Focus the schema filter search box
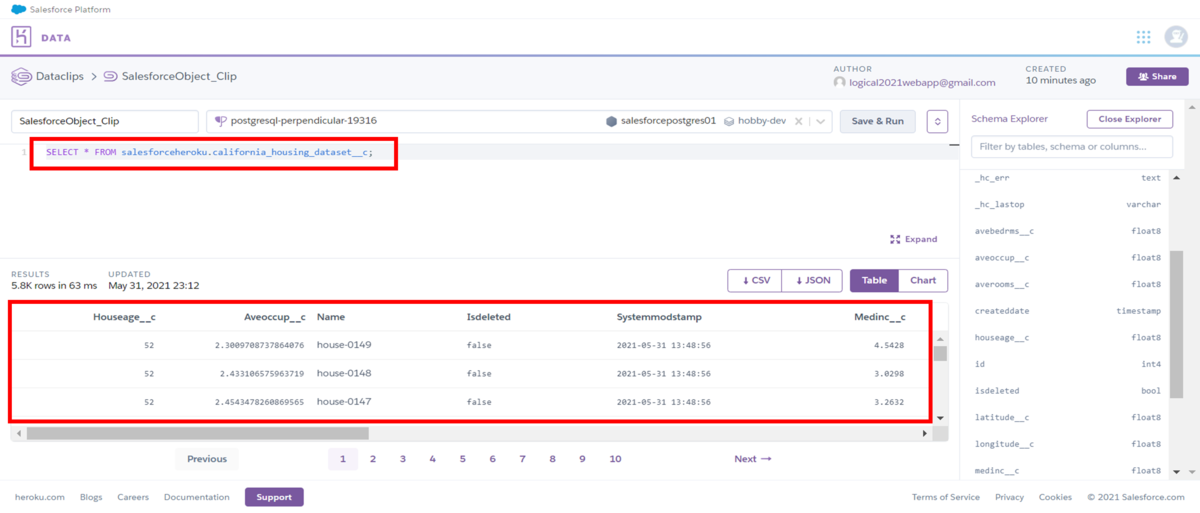Image resolution: width=1200 pixels, height=513 pixels. tap(1072, 147)
